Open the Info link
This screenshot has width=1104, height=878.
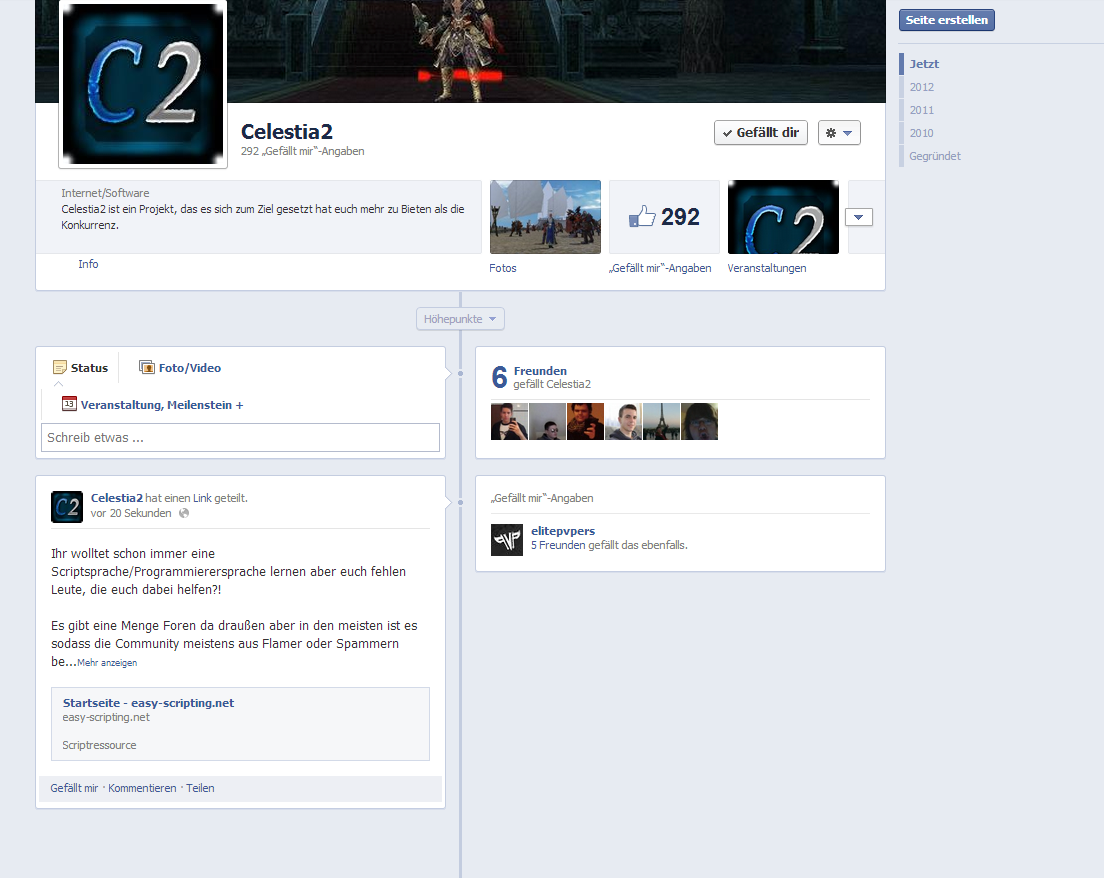[88, 264]
